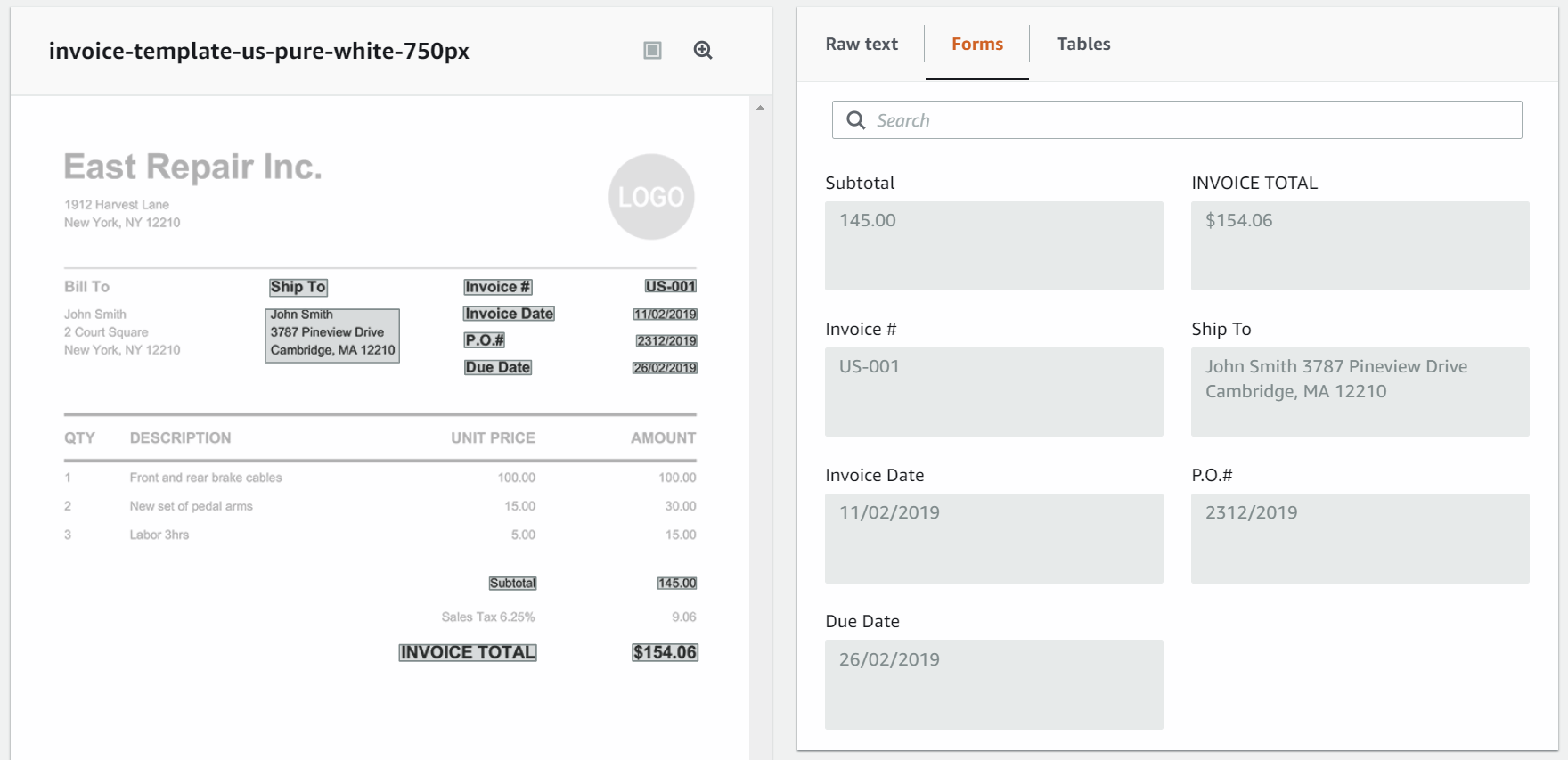Image resolution: width=1568 pixels, height=760 pixels.
Task: Click the Bill To heading in invoice
Action: click(x=86, y=287)
